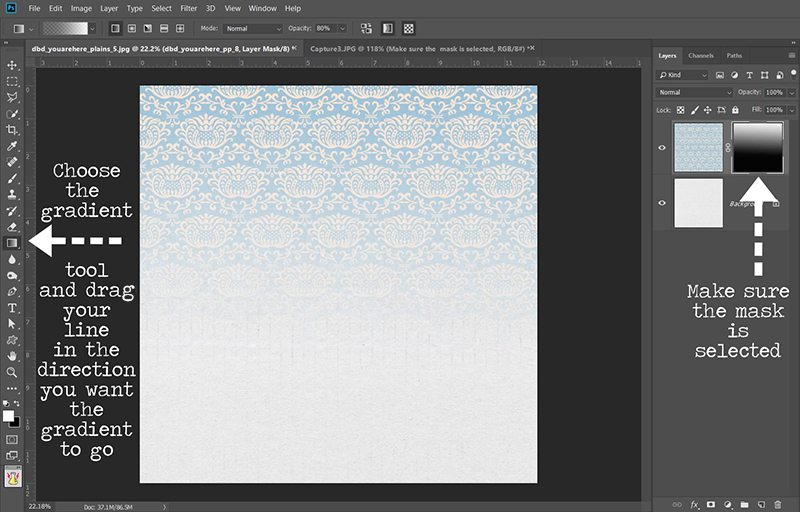Select the Zoom tool
The height and width of the screenshot is (512, 800).
pyautogui.click(x=13, y=371)
